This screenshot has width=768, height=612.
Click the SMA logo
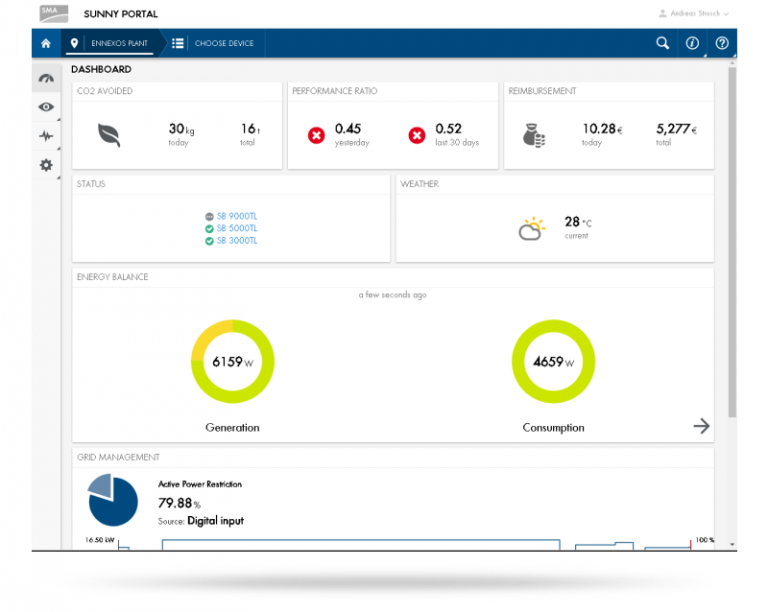[54, 14]
